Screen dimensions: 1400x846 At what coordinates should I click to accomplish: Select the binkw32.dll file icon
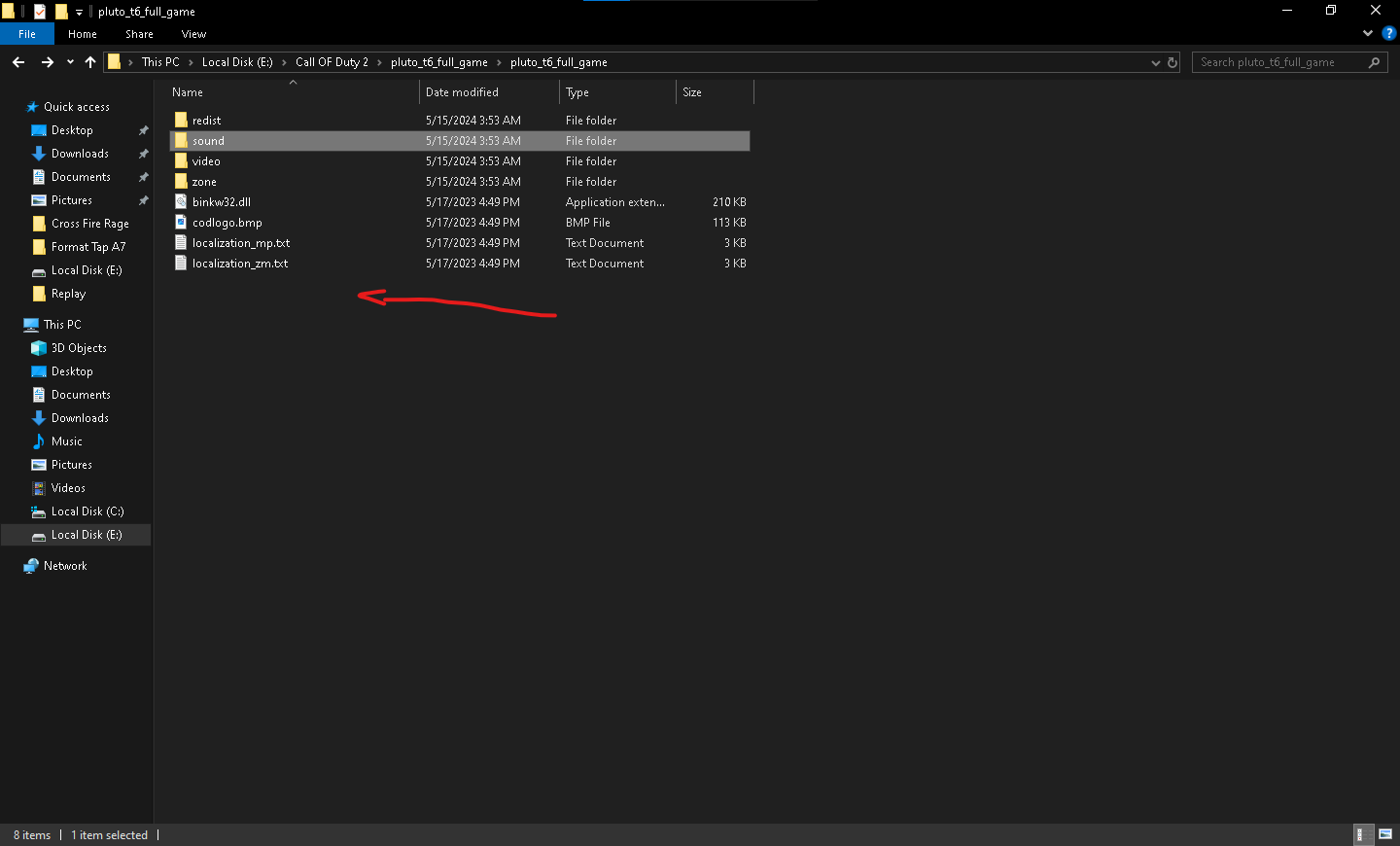pyautogui.click(x=181, y=202)
